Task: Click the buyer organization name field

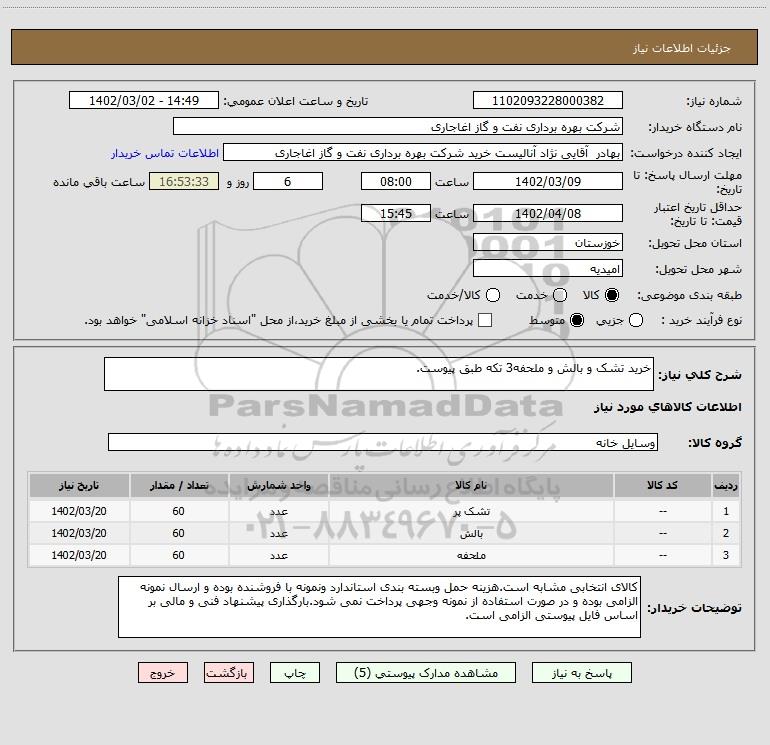Action: [398, 127]
